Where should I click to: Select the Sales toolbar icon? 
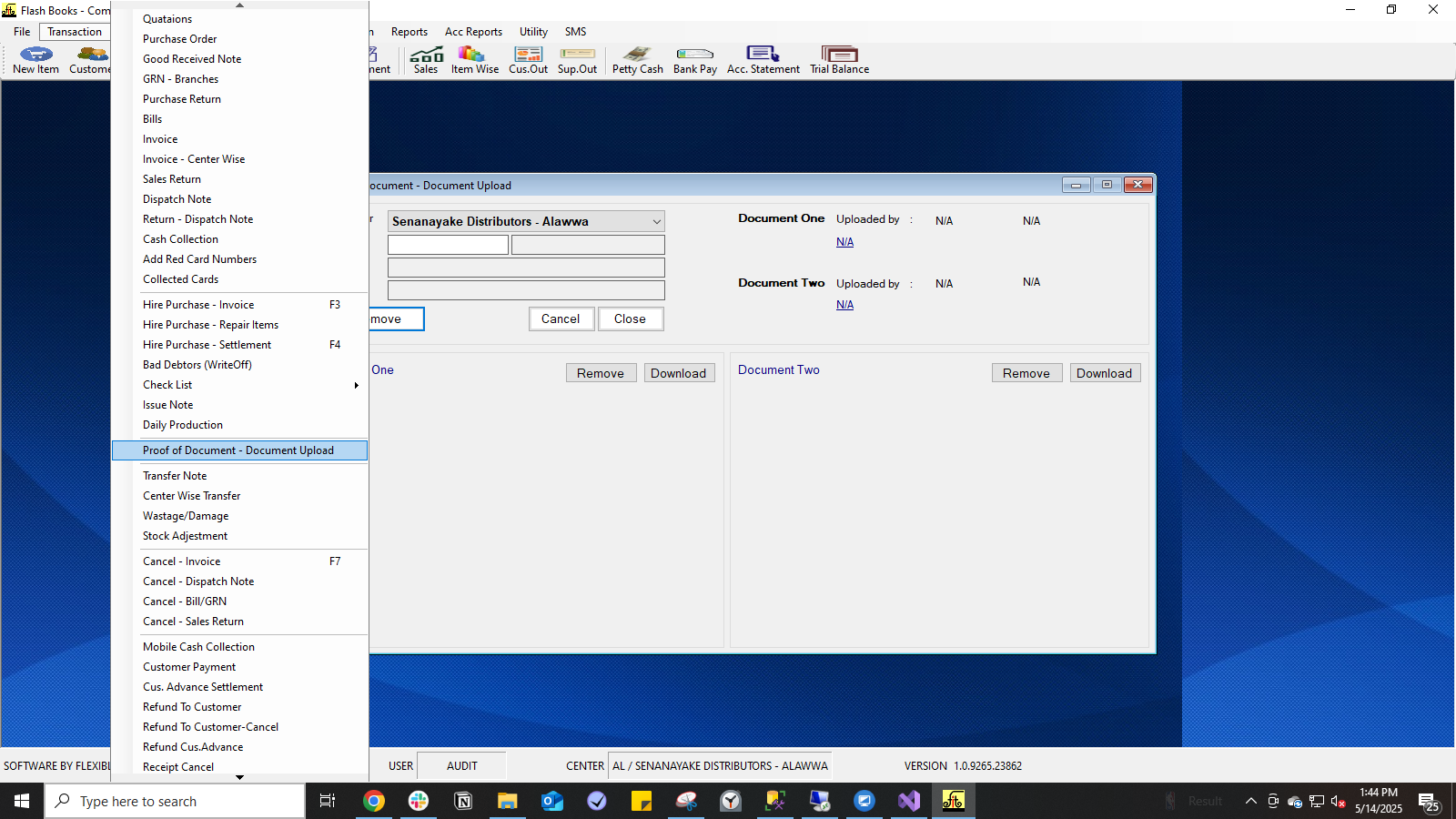[425, 59]
